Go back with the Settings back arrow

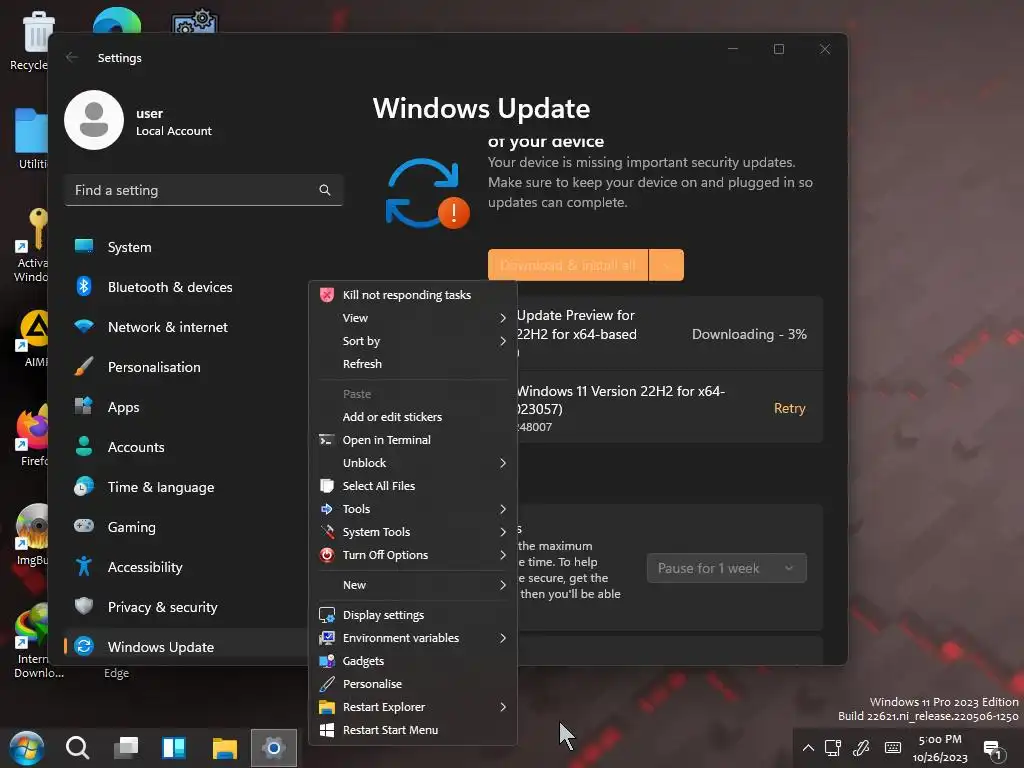(x=72, y=57)
